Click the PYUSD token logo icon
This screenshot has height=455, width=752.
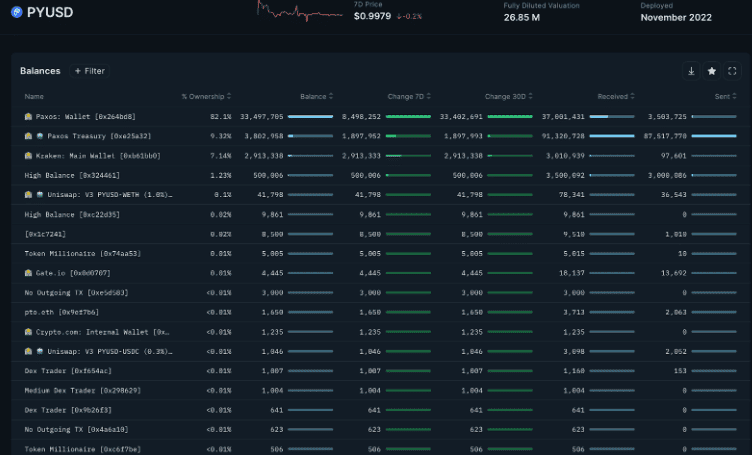(x=17, y=12)
